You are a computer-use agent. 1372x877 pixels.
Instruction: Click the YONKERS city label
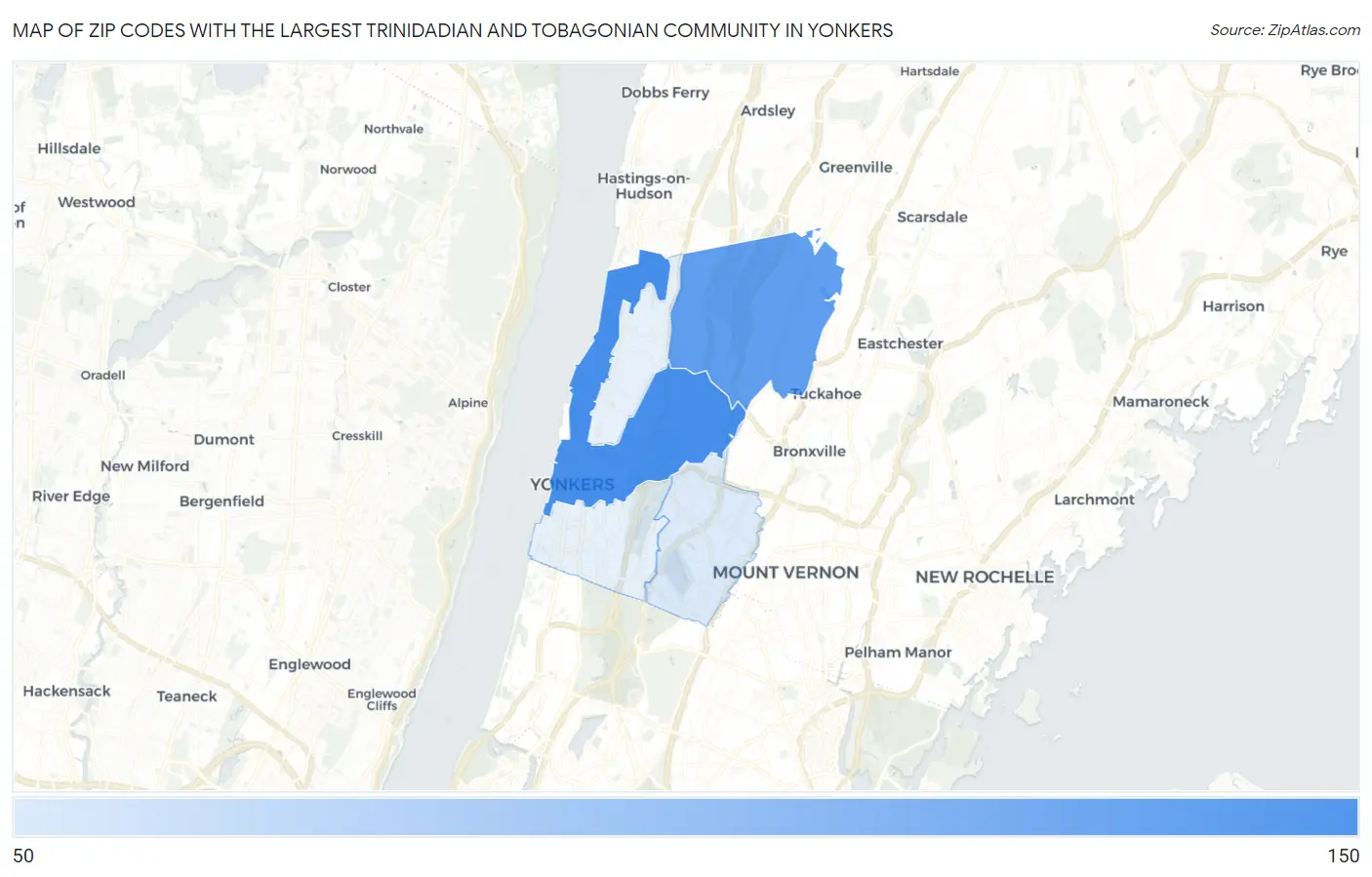[572, 484]
